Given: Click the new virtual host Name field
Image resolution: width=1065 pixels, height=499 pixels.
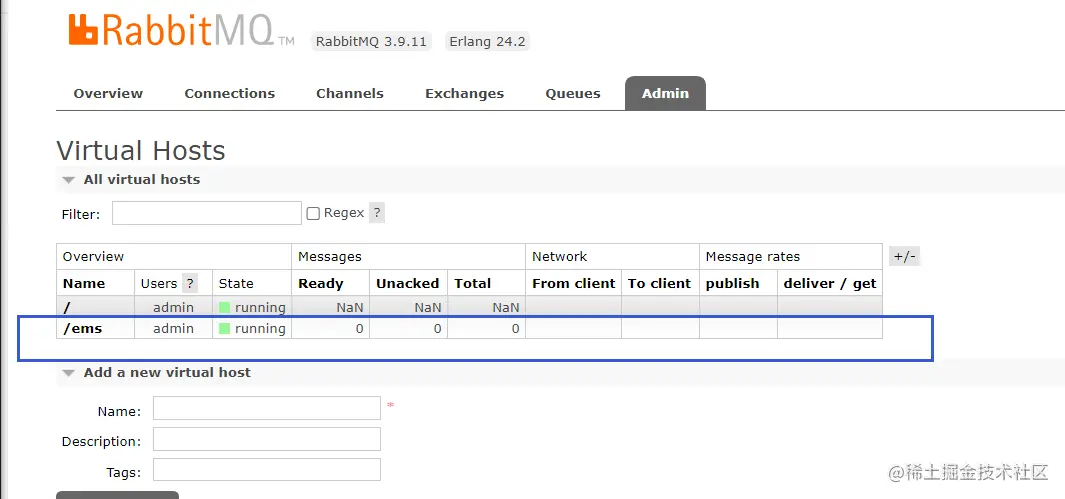Looking at the screenshot, I should [x=266, y=409].
